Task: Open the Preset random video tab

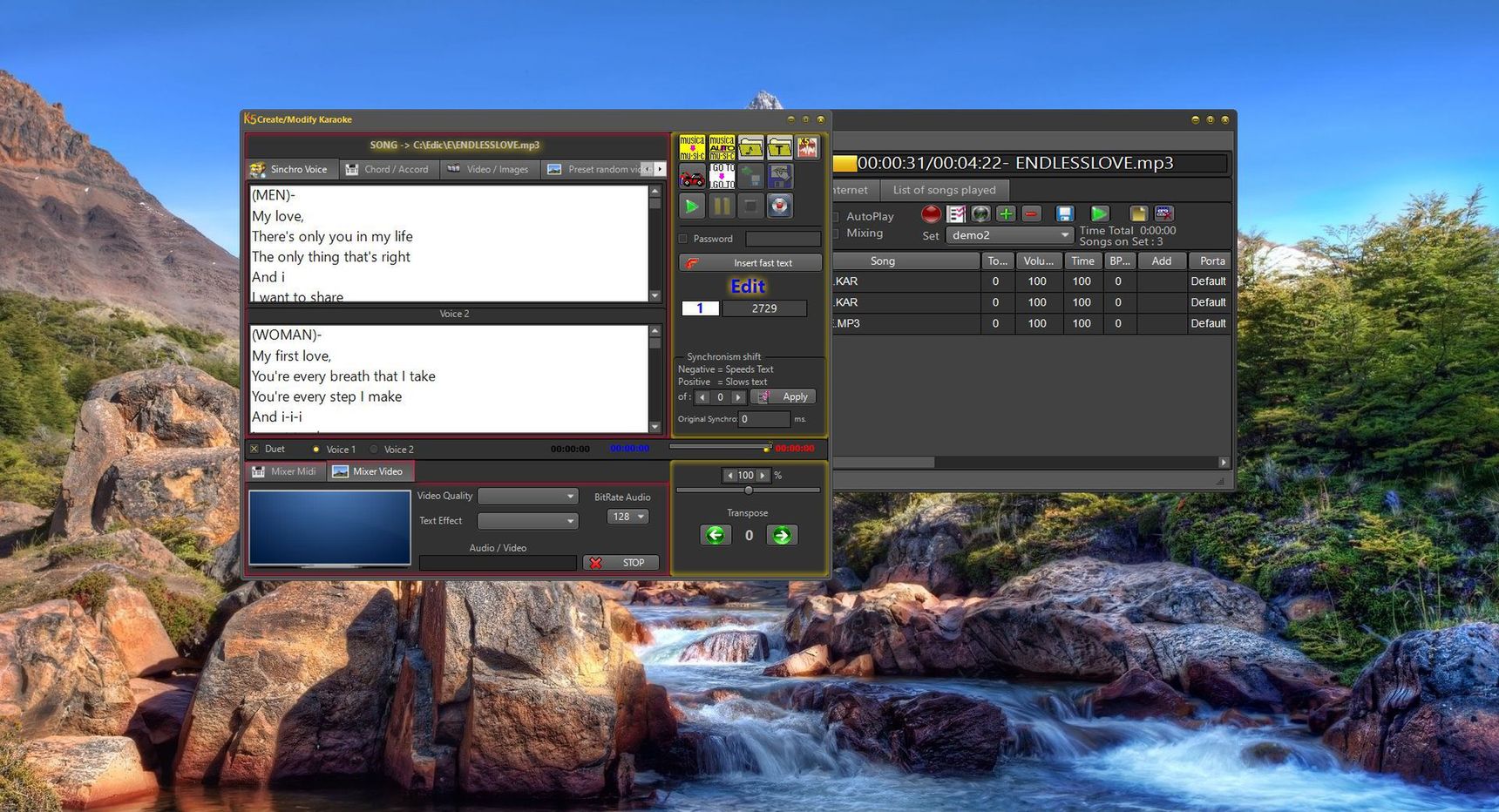Action: (598, 169)
